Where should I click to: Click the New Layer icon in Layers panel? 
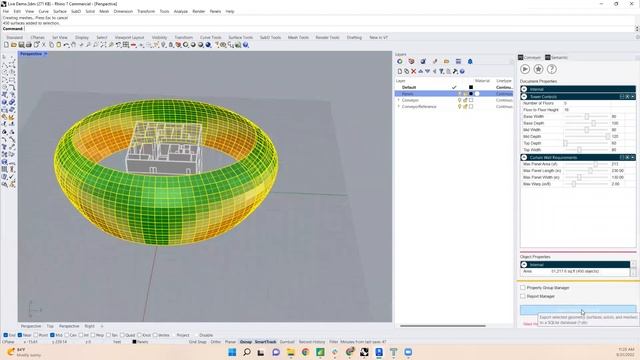point(400,71)
